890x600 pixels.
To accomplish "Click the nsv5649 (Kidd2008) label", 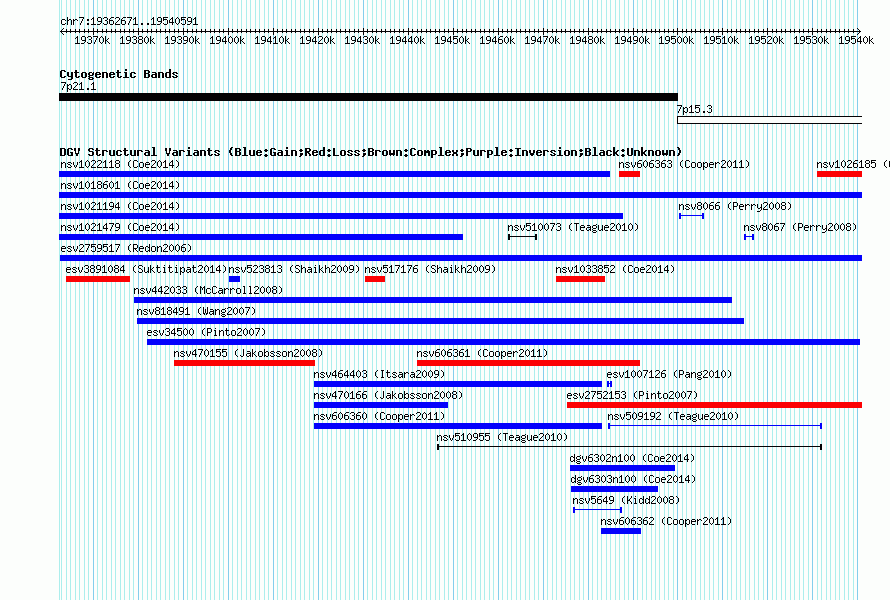I will pos(625,500).
